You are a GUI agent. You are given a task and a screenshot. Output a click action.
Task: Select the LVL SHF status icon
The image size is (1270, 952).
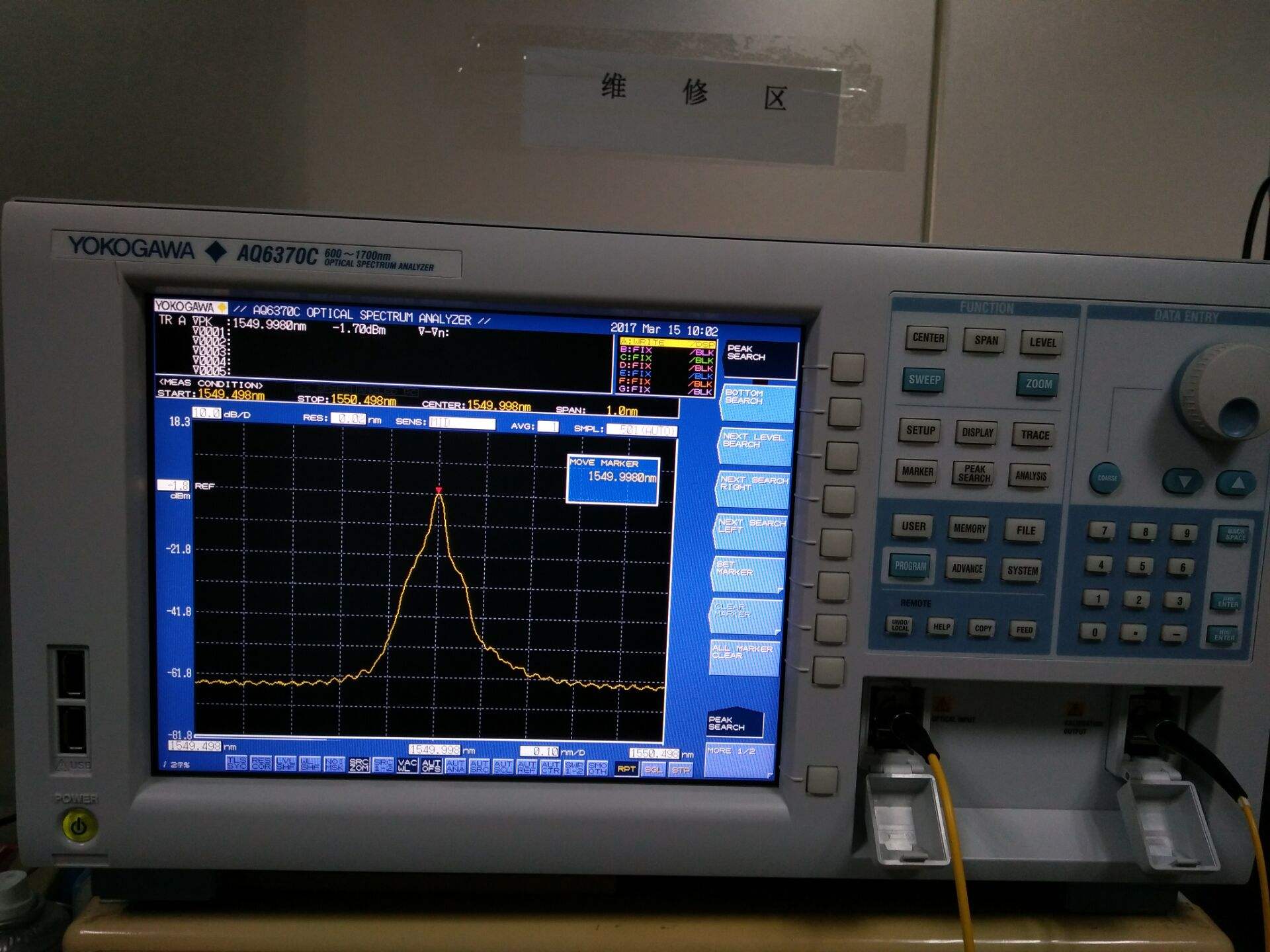pos(285,764)
